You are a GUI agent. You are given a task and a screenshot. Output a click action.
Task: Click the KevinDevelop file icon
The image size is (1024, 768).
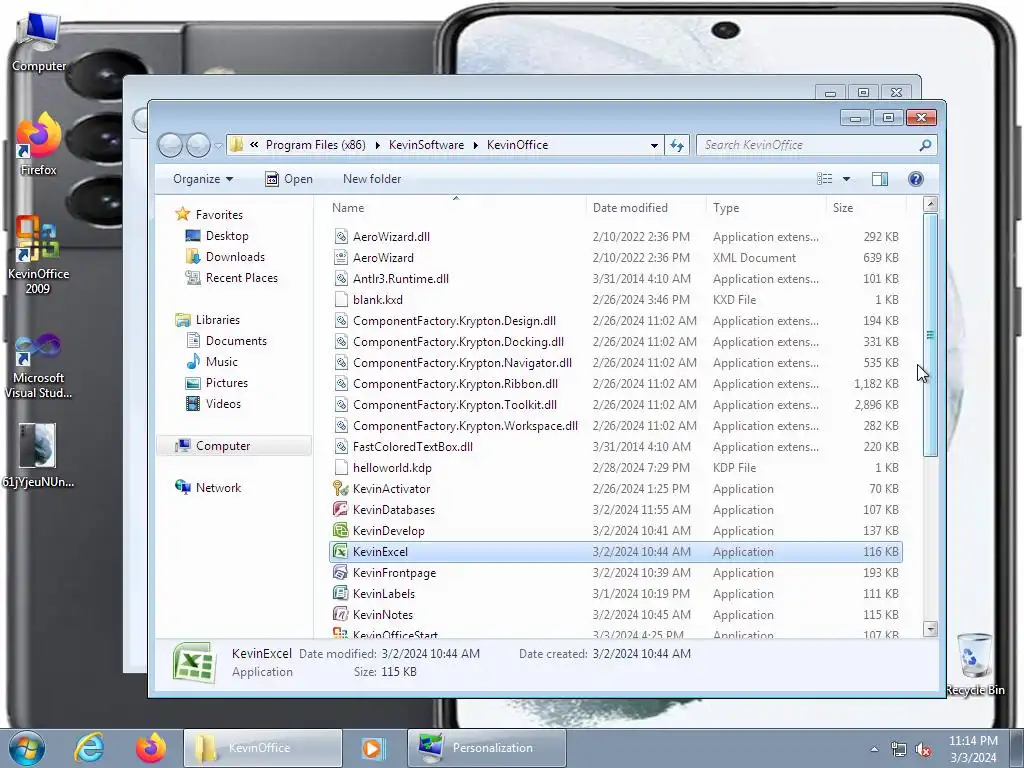(340, 530)
